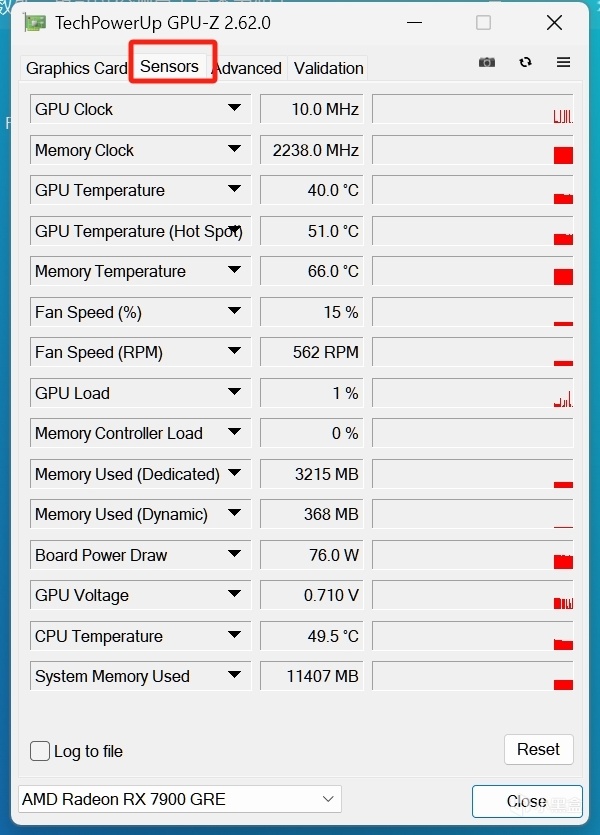Open the hamburger menu icon
The height and width of the screenshot is (835, 600).
pyautogui.click(x=563, y=62)
